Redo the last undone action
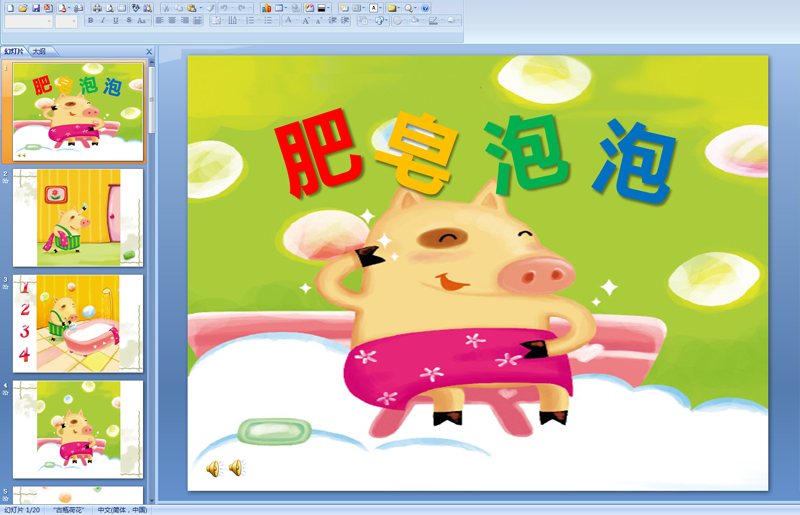This screenshot has width=800, height=515. [x=242, y=8]
